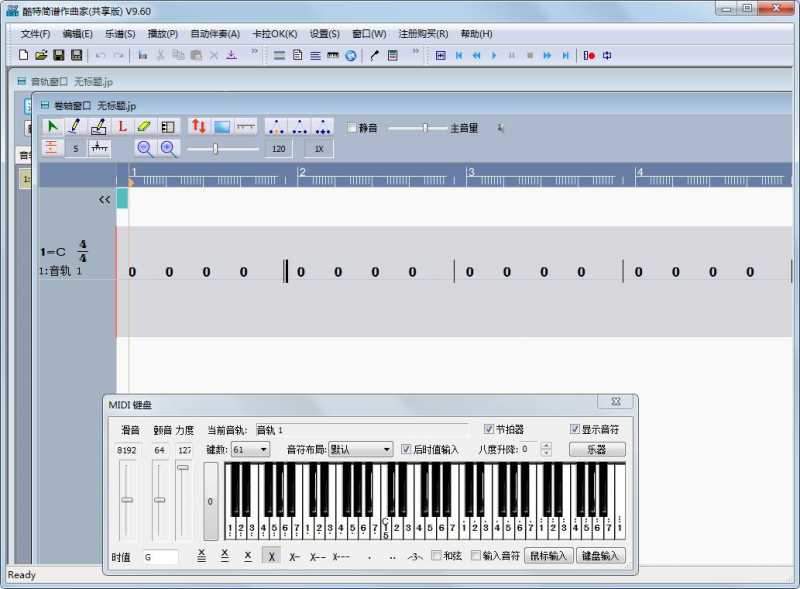Viewport: 800px width, 589px height.
Task: Enable the 静音 mute checkbox
Action: click(352, 128)
